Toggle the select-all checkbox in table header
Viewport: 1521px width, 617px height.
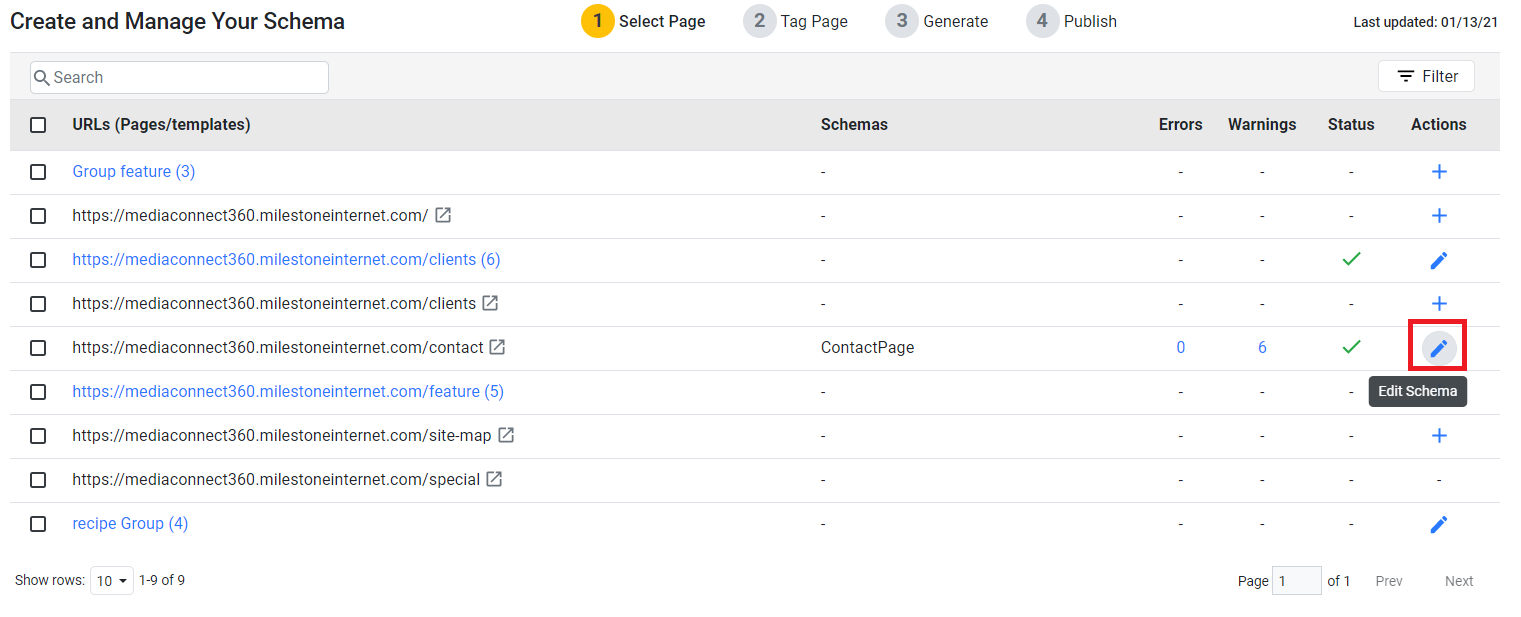click(x=38, y=125)
